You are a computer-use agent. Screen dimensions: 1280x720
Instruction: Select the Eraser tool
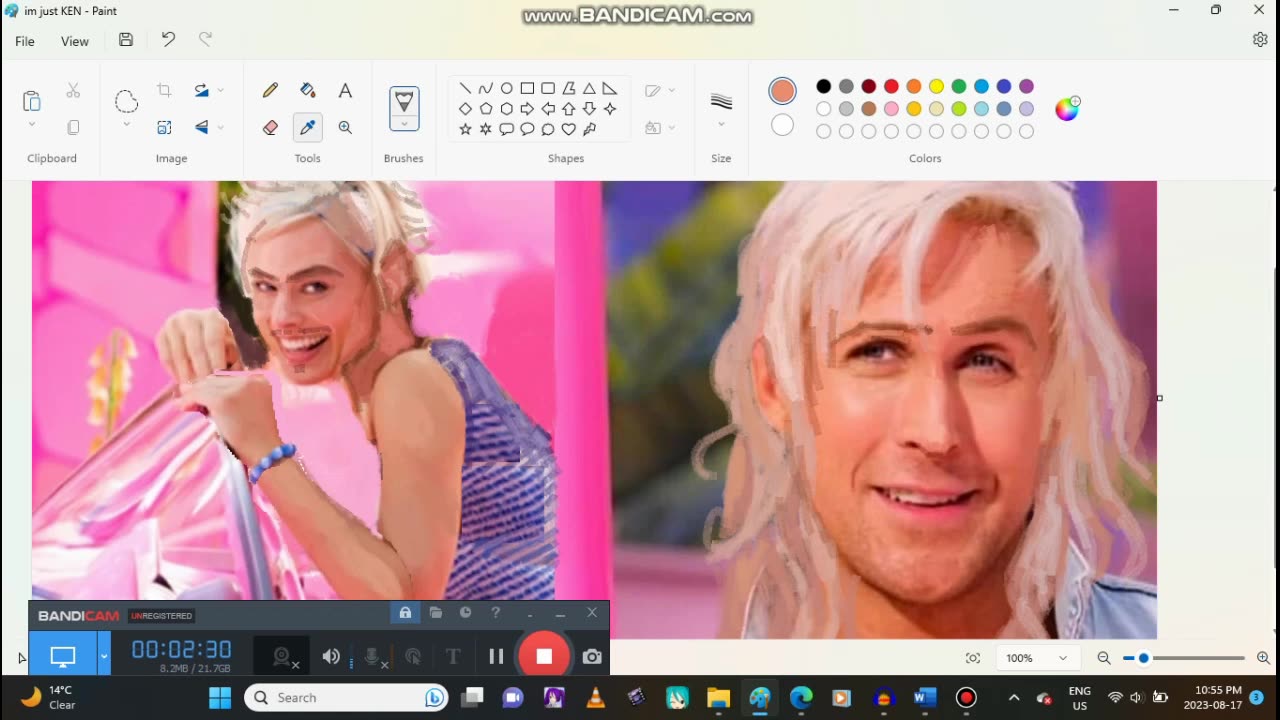point(270,127)
